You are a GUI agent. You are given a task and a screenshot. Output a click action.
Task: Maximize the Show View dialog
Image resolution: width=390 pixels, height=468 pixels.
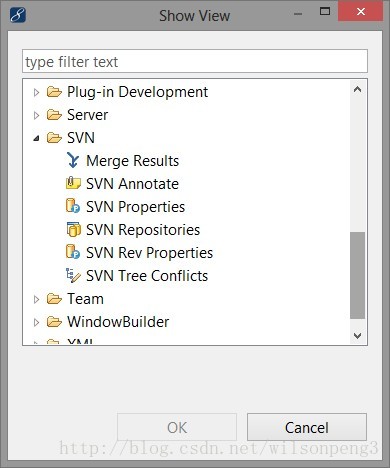pyautogui.click(x=325, y=12)
